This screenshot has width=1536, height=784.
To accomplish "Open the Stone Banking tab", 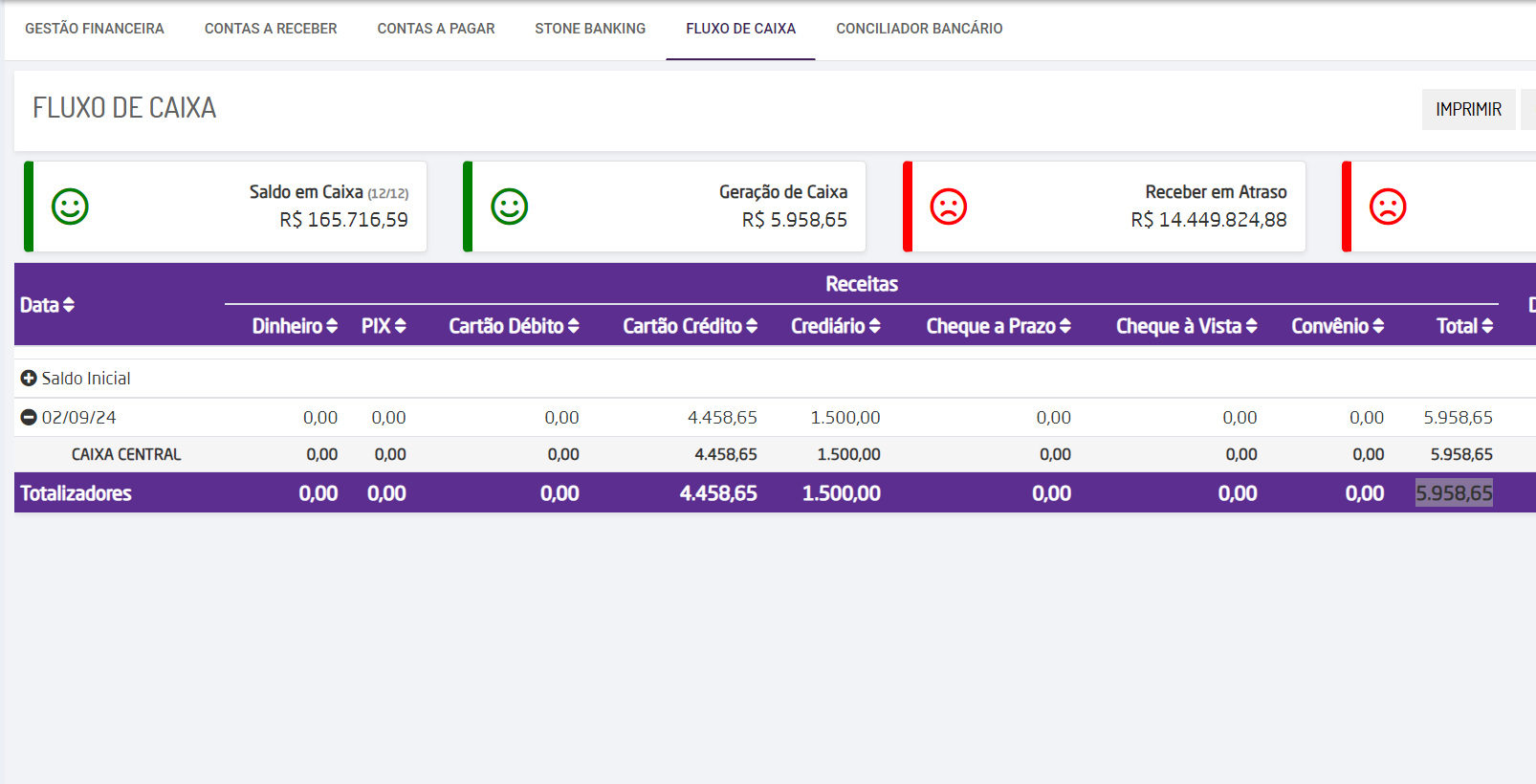I will pyautogui.click(x=590, y=29).
